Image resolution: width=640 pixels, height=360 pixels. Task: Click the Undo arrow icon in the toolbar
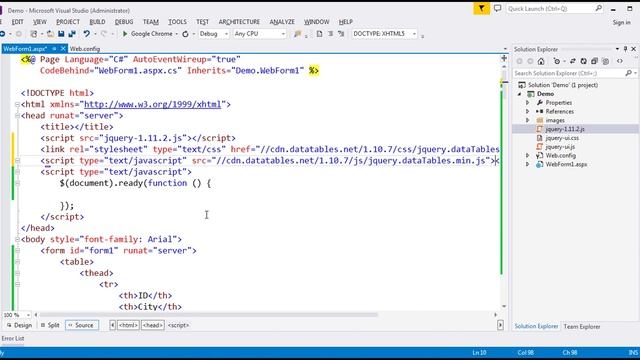87,34
